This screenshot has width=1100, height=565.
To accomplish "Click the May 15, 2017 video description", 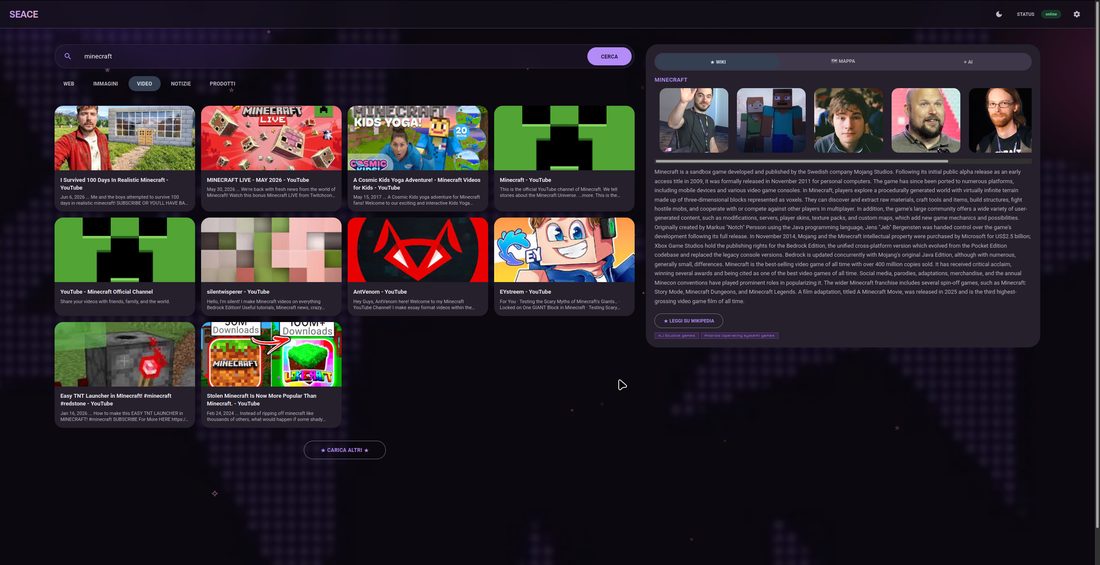I will click(417, 200).
